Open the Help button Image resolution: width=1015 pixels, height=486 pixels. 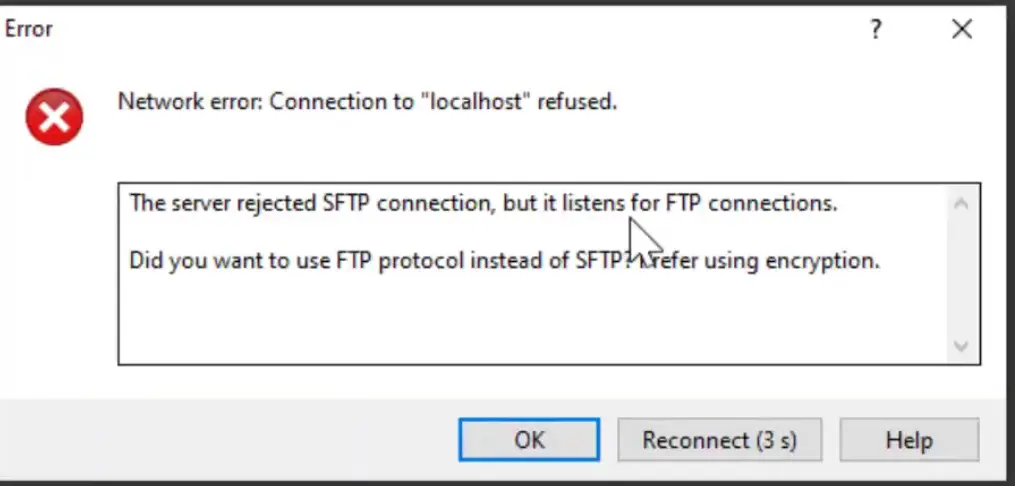pyautogui.click(x=909, y=440)
